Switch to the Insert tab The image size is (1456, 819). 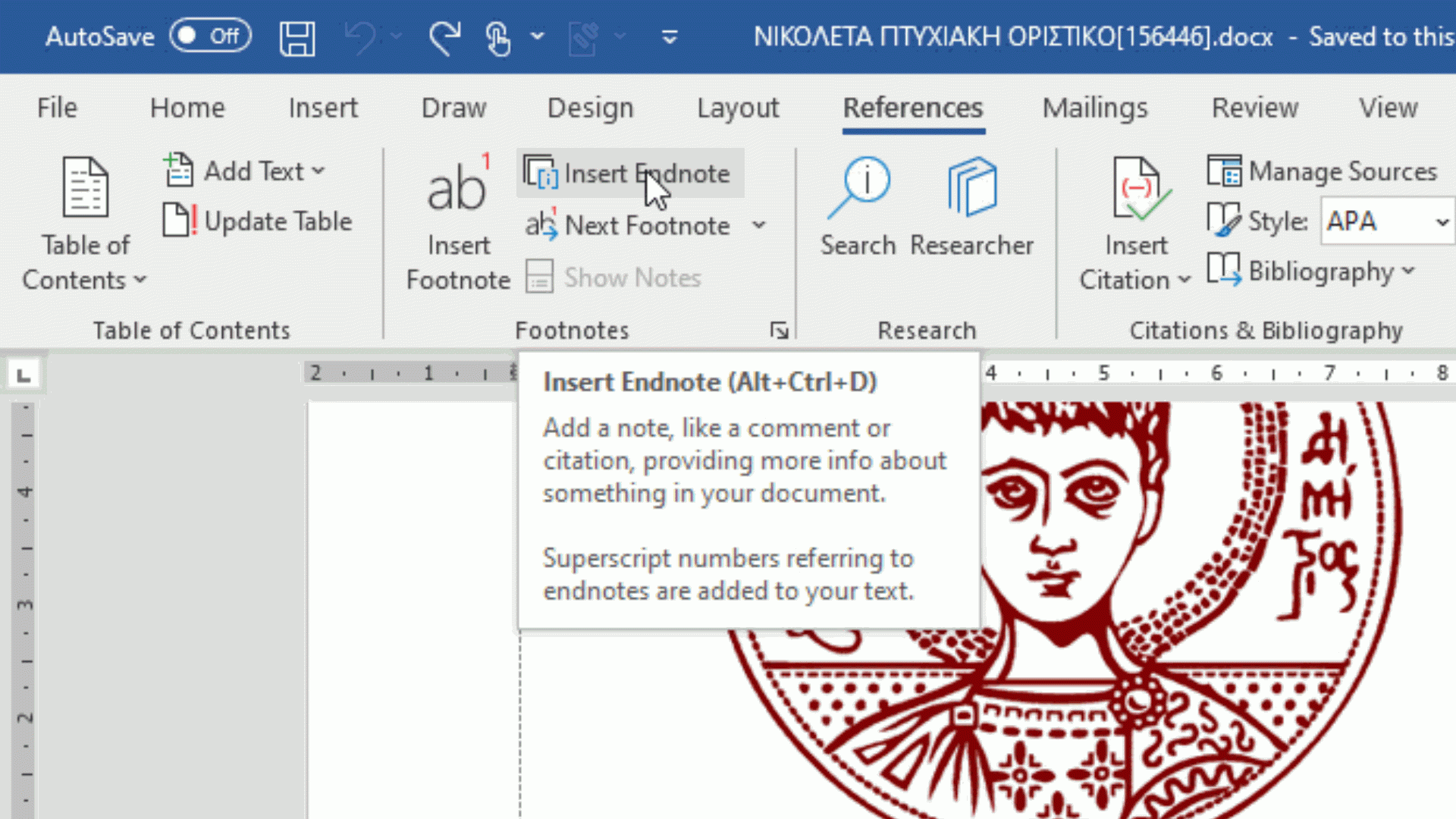323,108
